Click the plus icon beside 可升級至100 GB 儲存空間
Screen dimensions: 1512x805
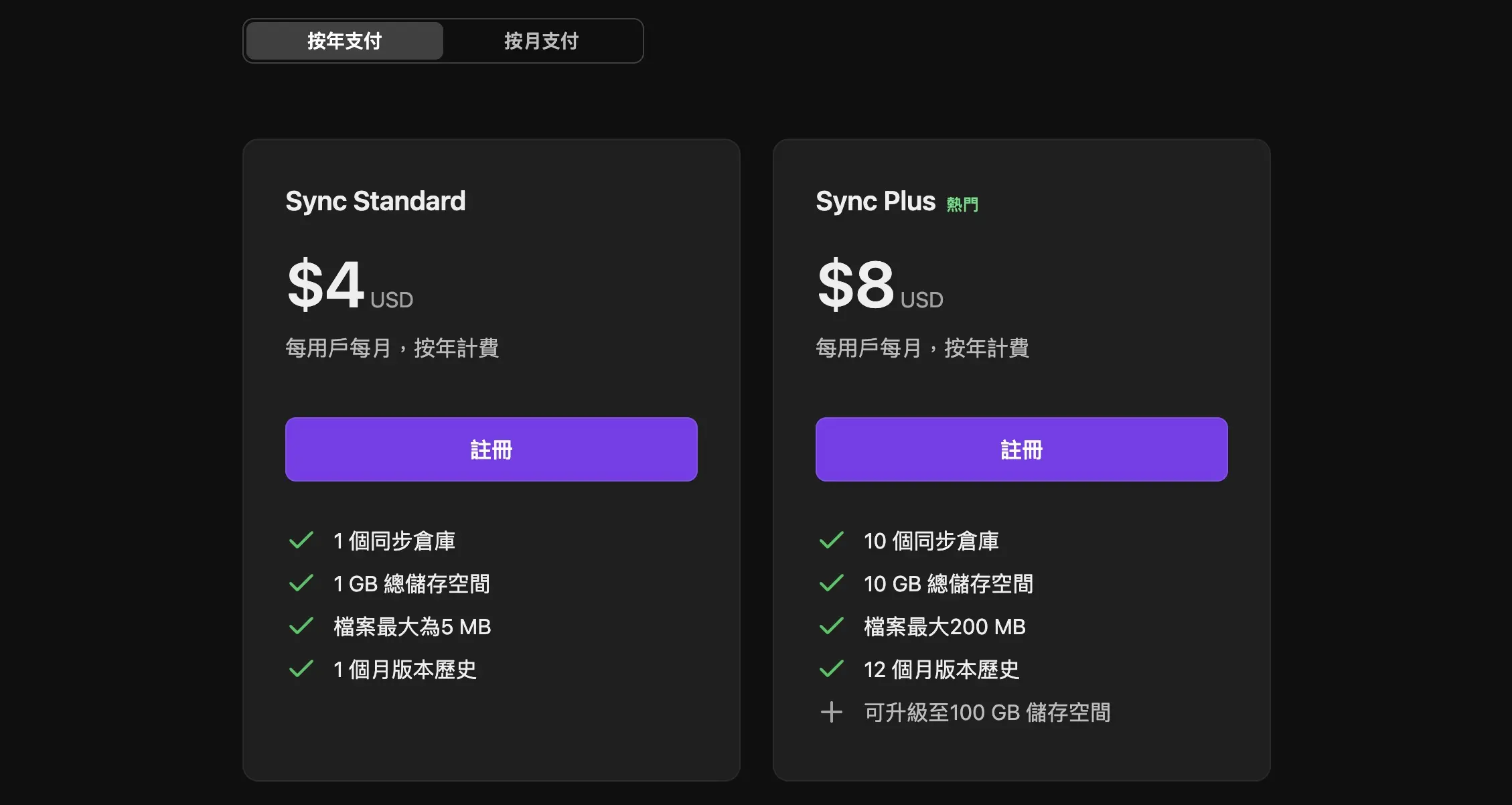[x=832, y=712]
